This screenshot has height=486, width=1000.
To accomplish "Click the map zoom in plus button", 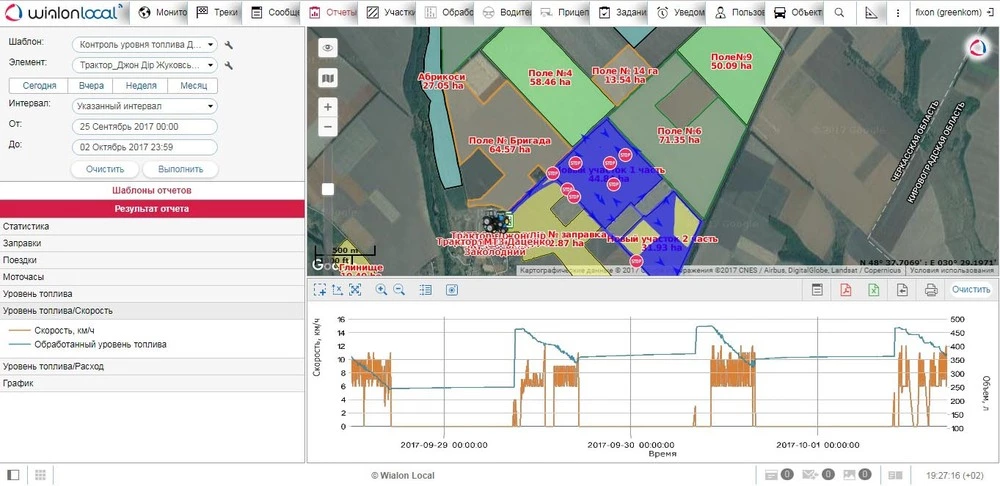I will click(328, 106).
